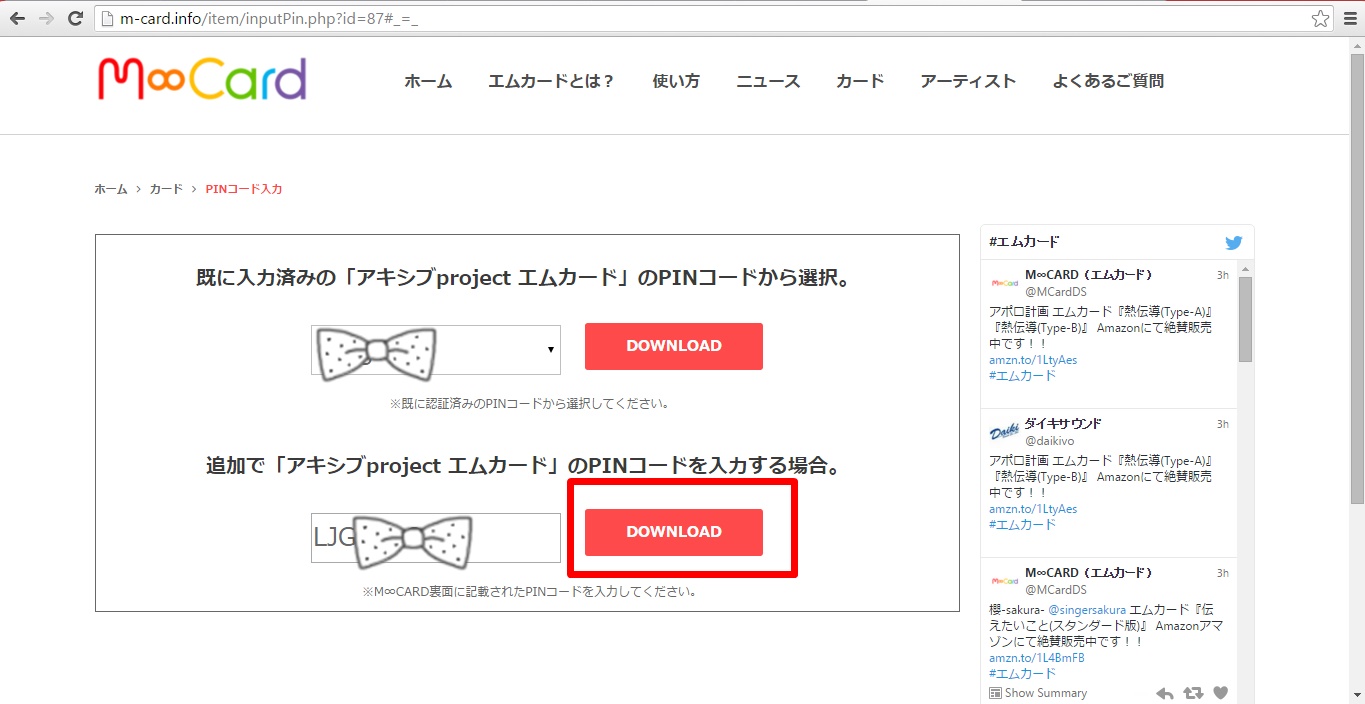Screen dimensions: 1365x704
Task: Reload the page with the refresh icon
Action: 75,18
